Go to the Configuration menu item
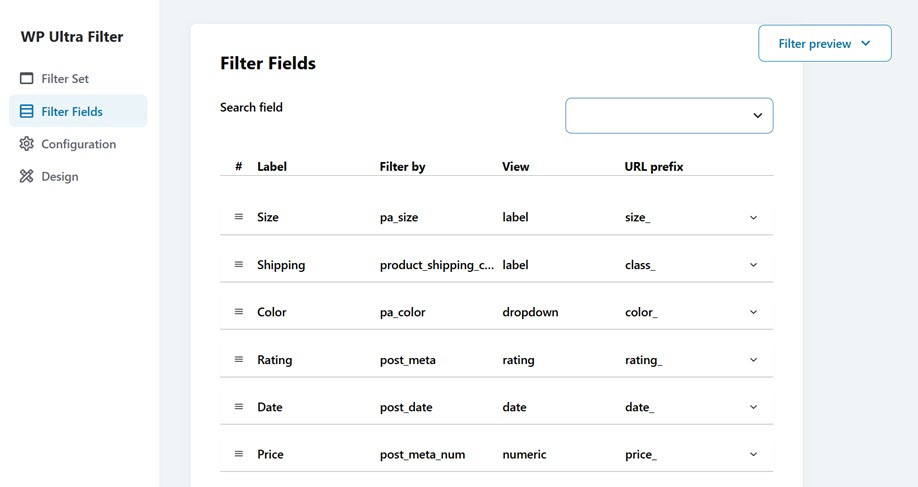 click(x=78, y=144)
